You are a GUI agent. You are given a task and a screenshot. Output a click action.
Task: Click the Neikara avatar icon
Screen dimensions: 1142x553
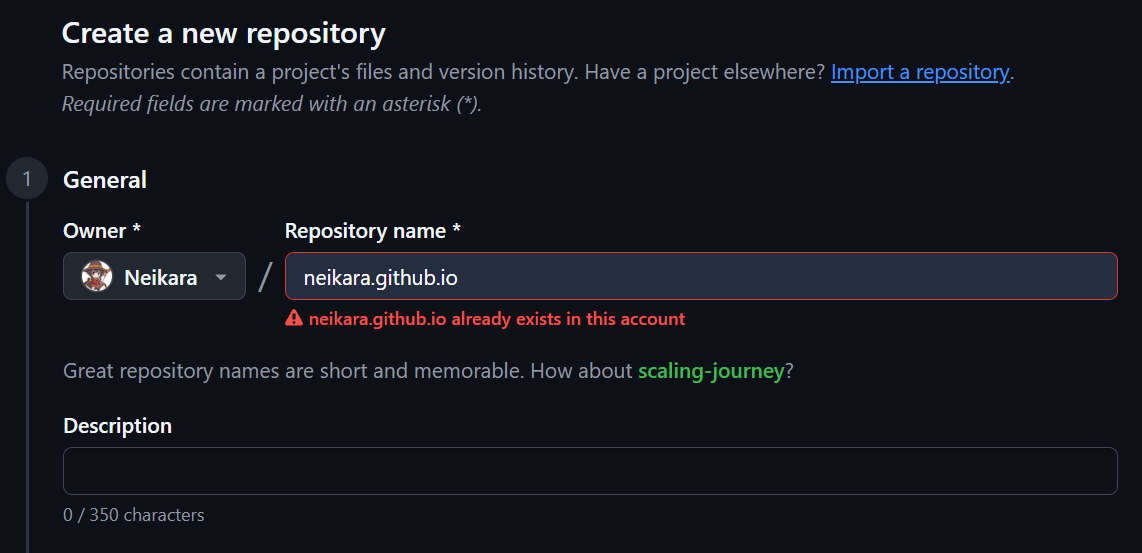tap(97, 277)
